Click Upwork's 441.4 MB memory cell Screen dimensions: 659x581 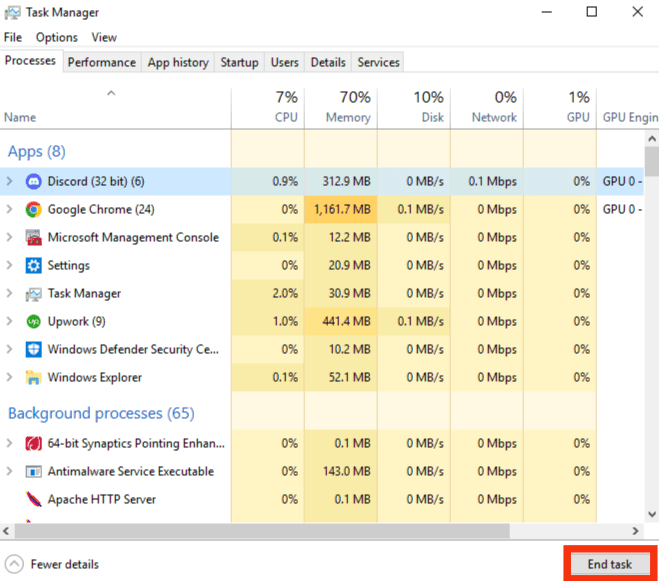(341, 322)
